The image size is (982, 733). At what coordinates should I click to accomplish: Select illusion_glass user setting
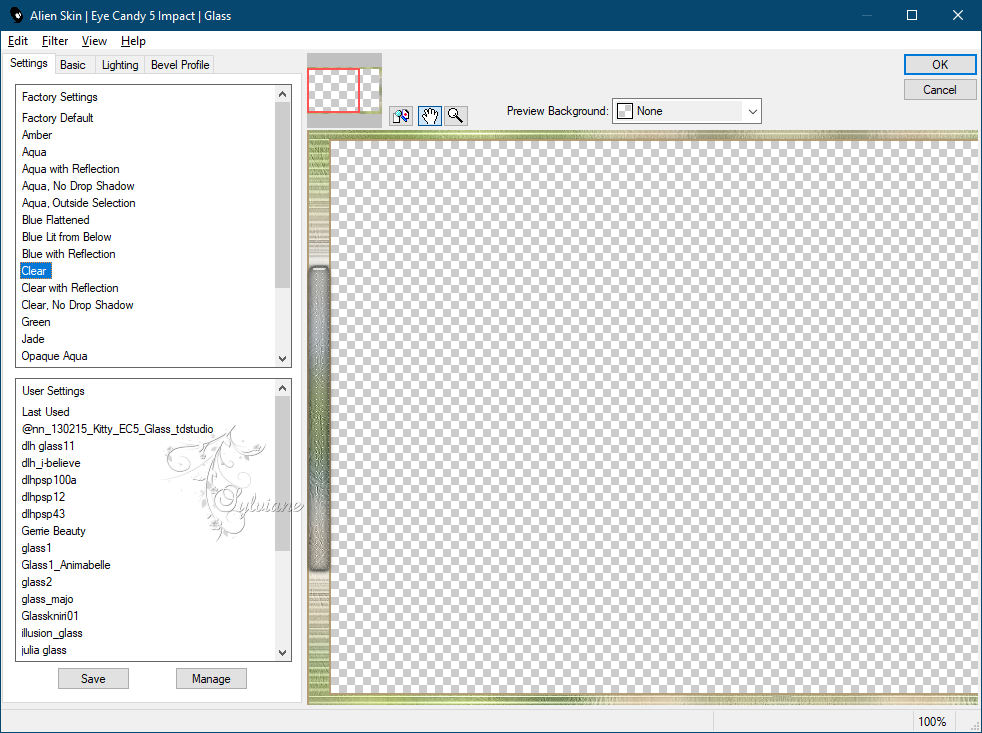coord(52,633)
